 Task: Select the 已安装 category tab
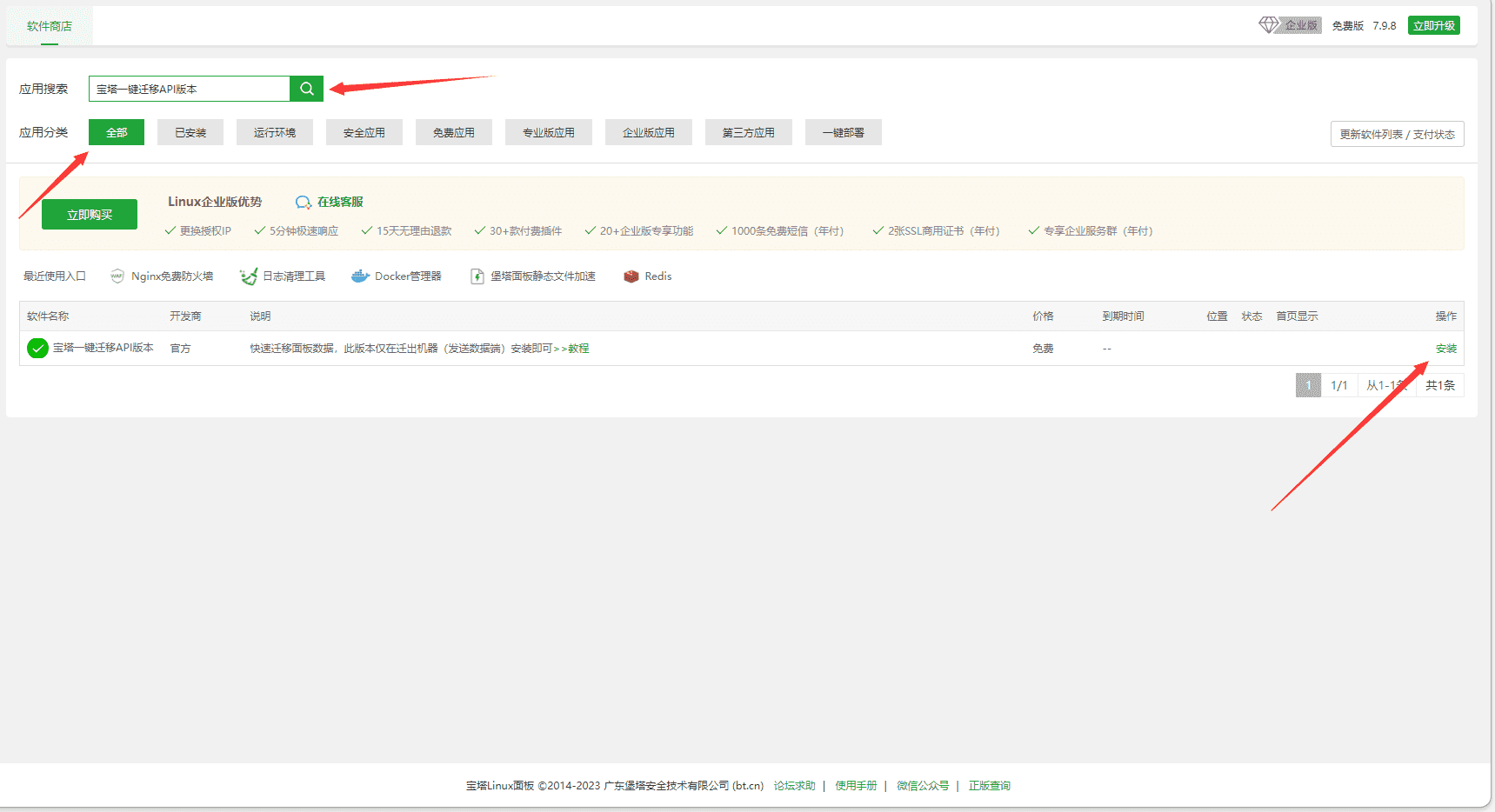190,132
